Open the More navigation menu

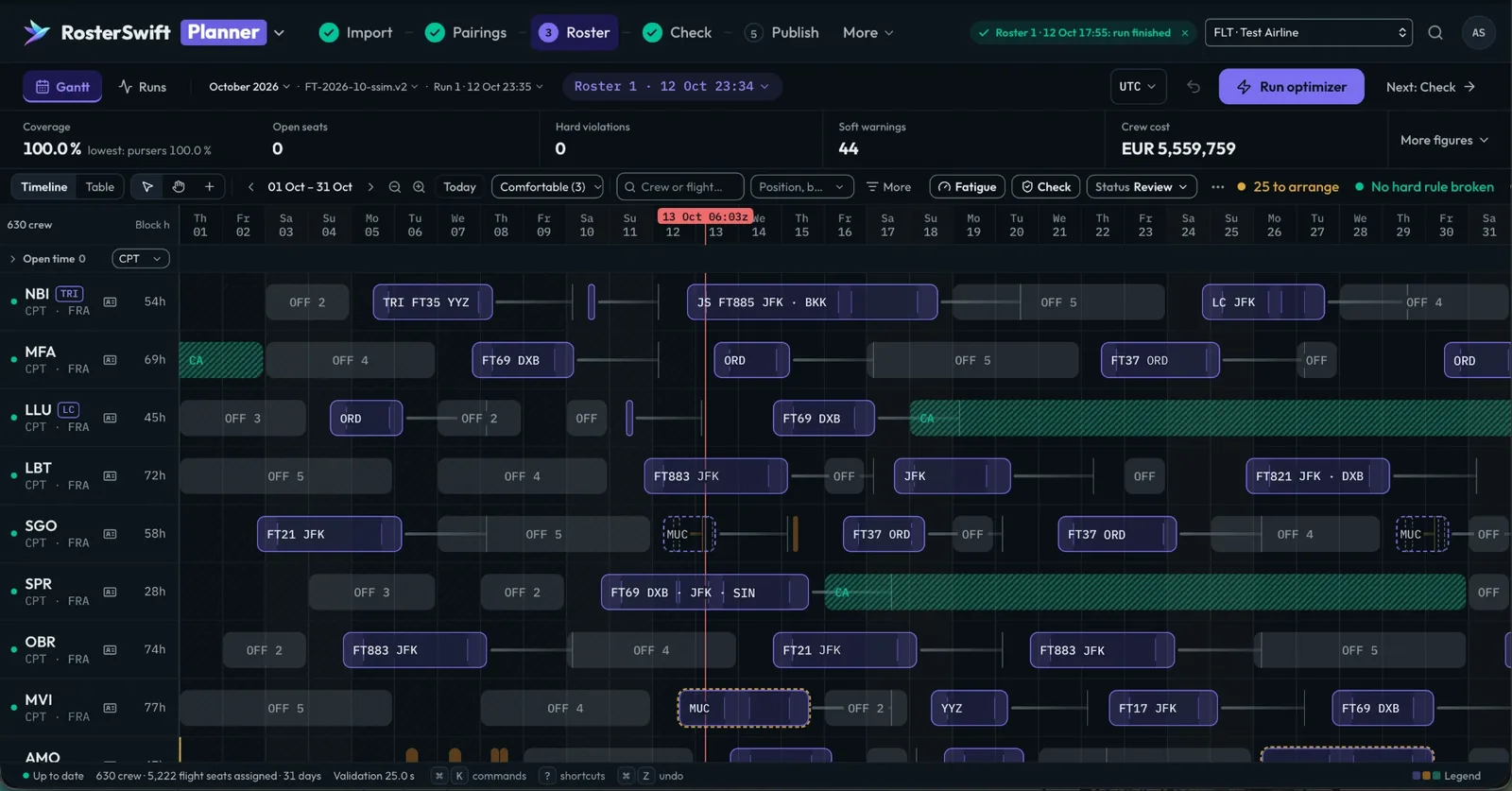[868, 33]
